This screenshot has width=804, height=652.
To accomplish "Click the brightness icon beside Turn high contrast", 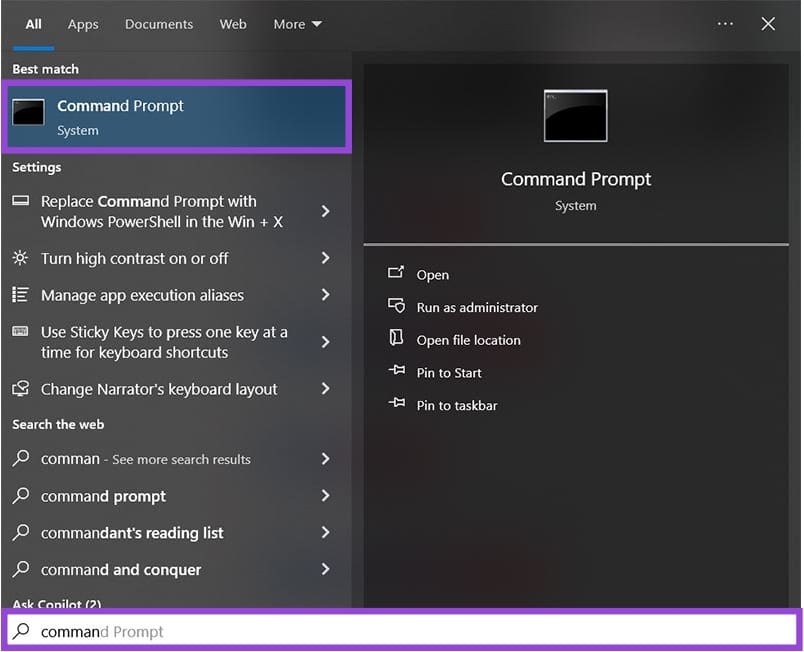I will point(21,258).
